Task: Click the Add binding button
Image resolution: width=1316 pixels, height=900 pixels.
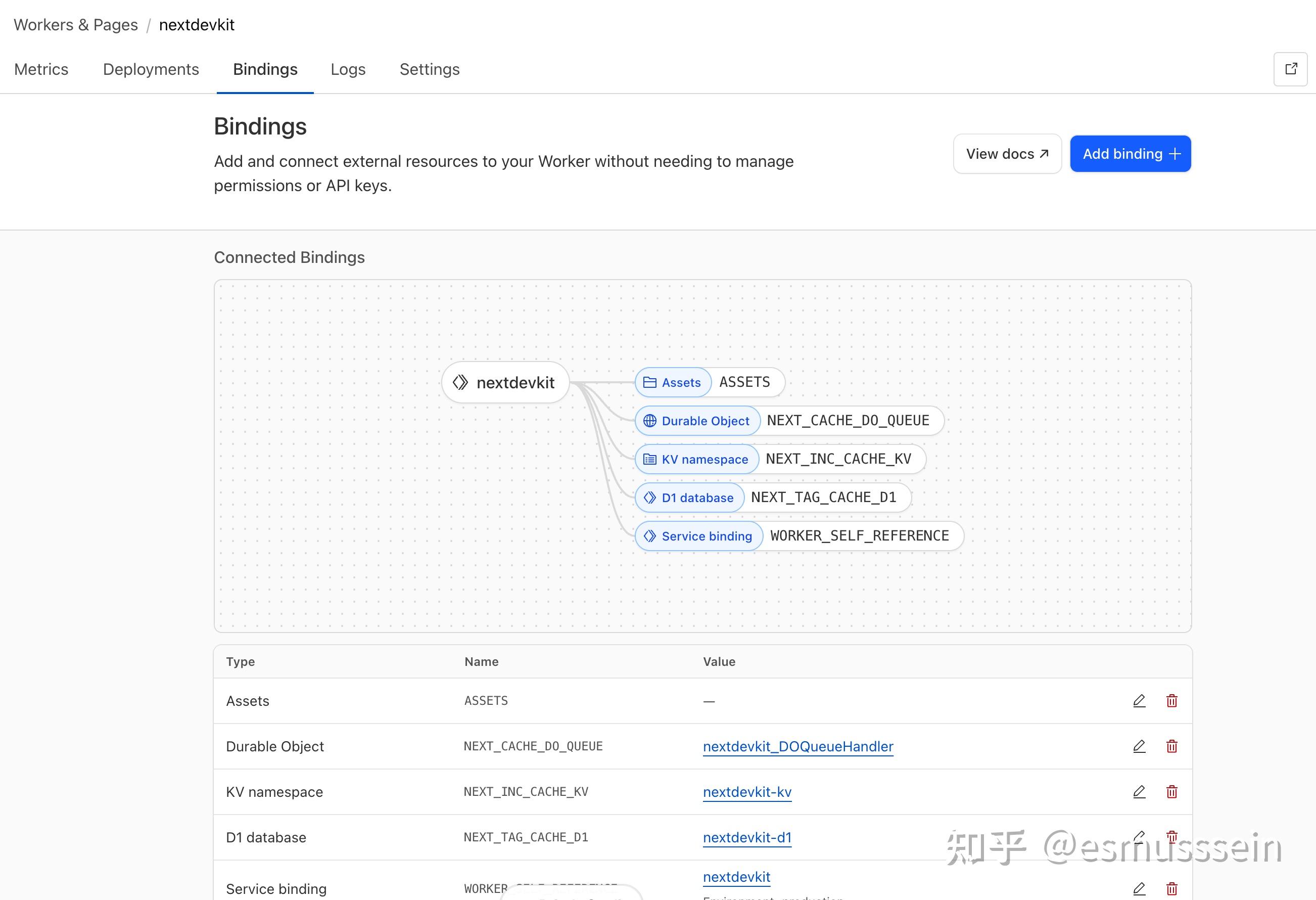Action: tap(1130, 154)
